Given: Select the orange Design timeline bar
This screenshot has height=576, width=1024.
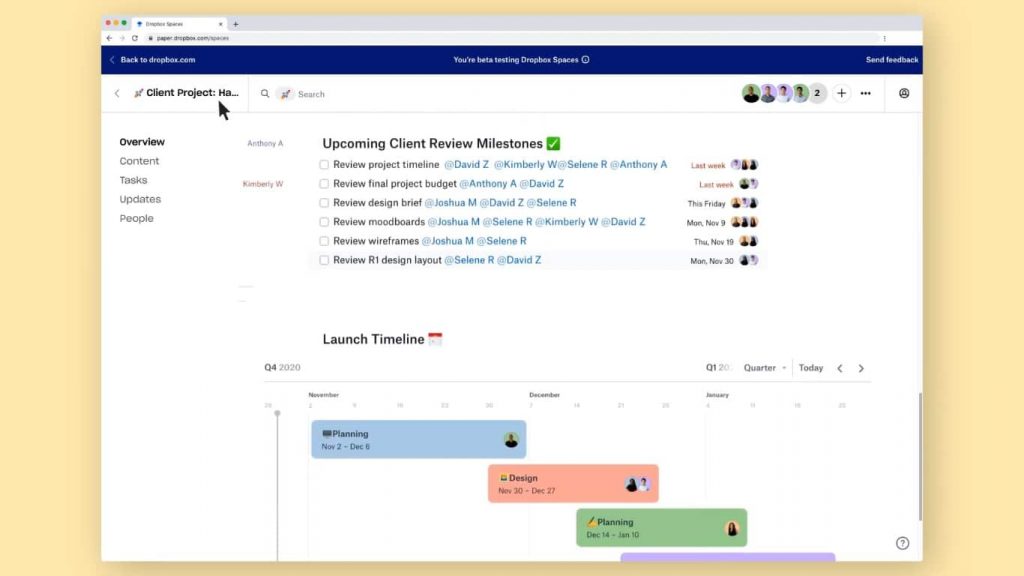Looking at the screenshot, I should coord(560,484).
